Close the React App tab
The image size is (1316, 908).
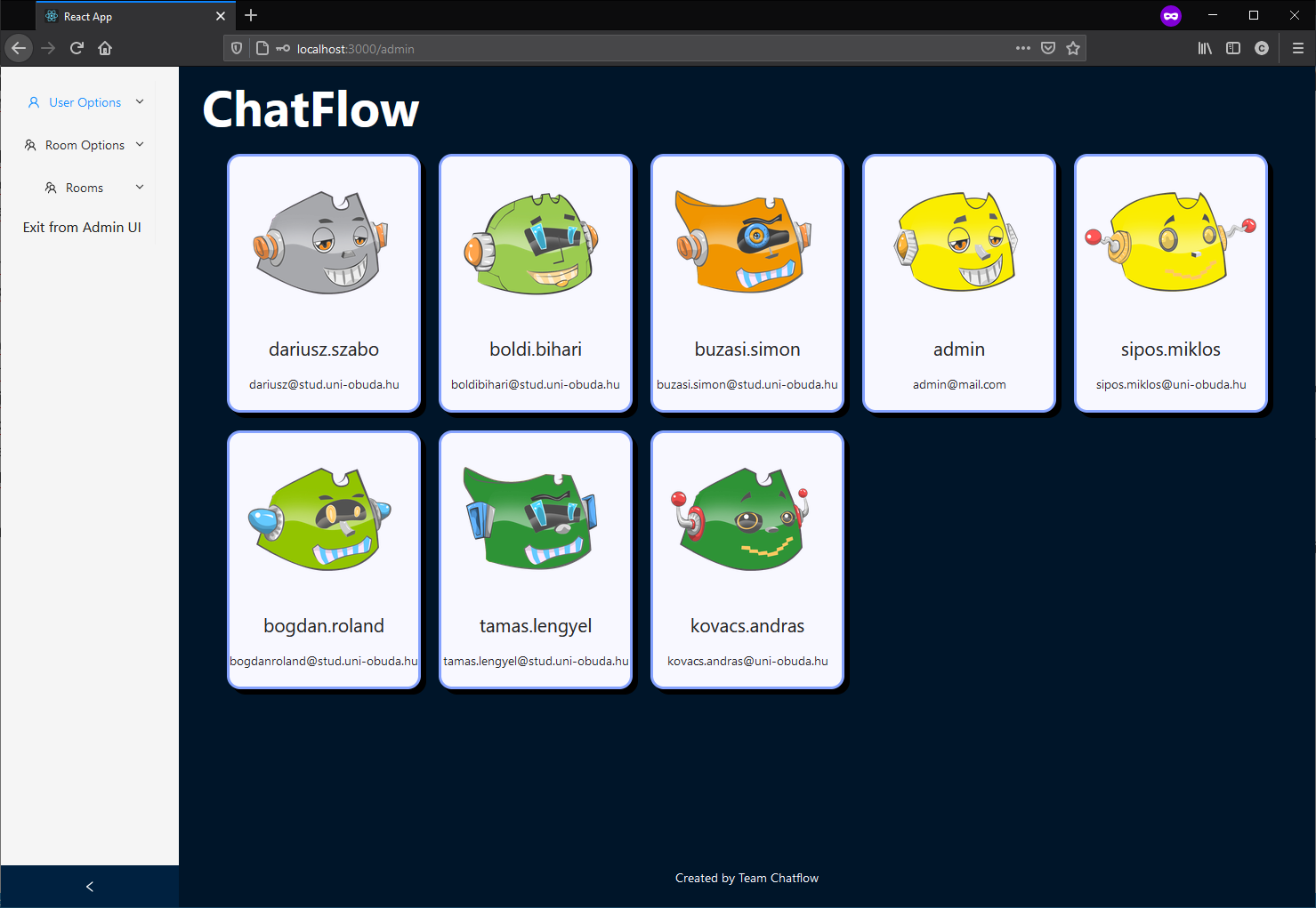[221, 16]
